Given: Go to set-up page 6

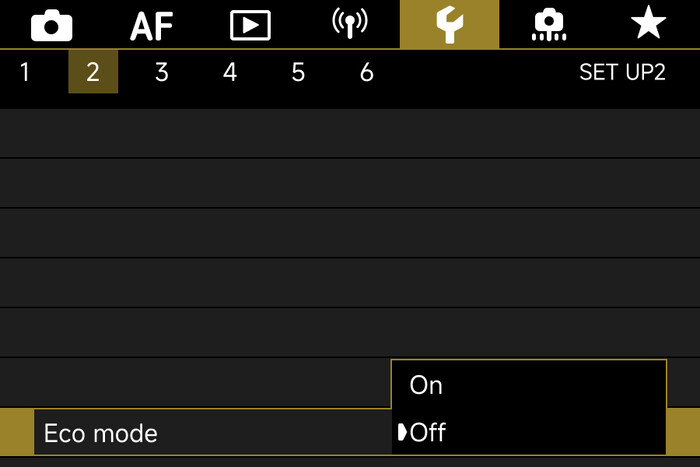Looking at the screenshot, I should (x=366, y=73).
